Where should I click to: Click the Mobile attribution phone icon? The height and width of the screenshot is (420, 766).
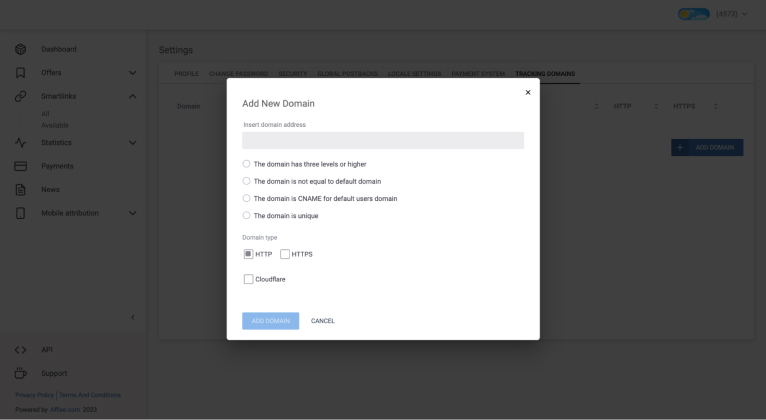pyautogui.click(x=20, y=213)
